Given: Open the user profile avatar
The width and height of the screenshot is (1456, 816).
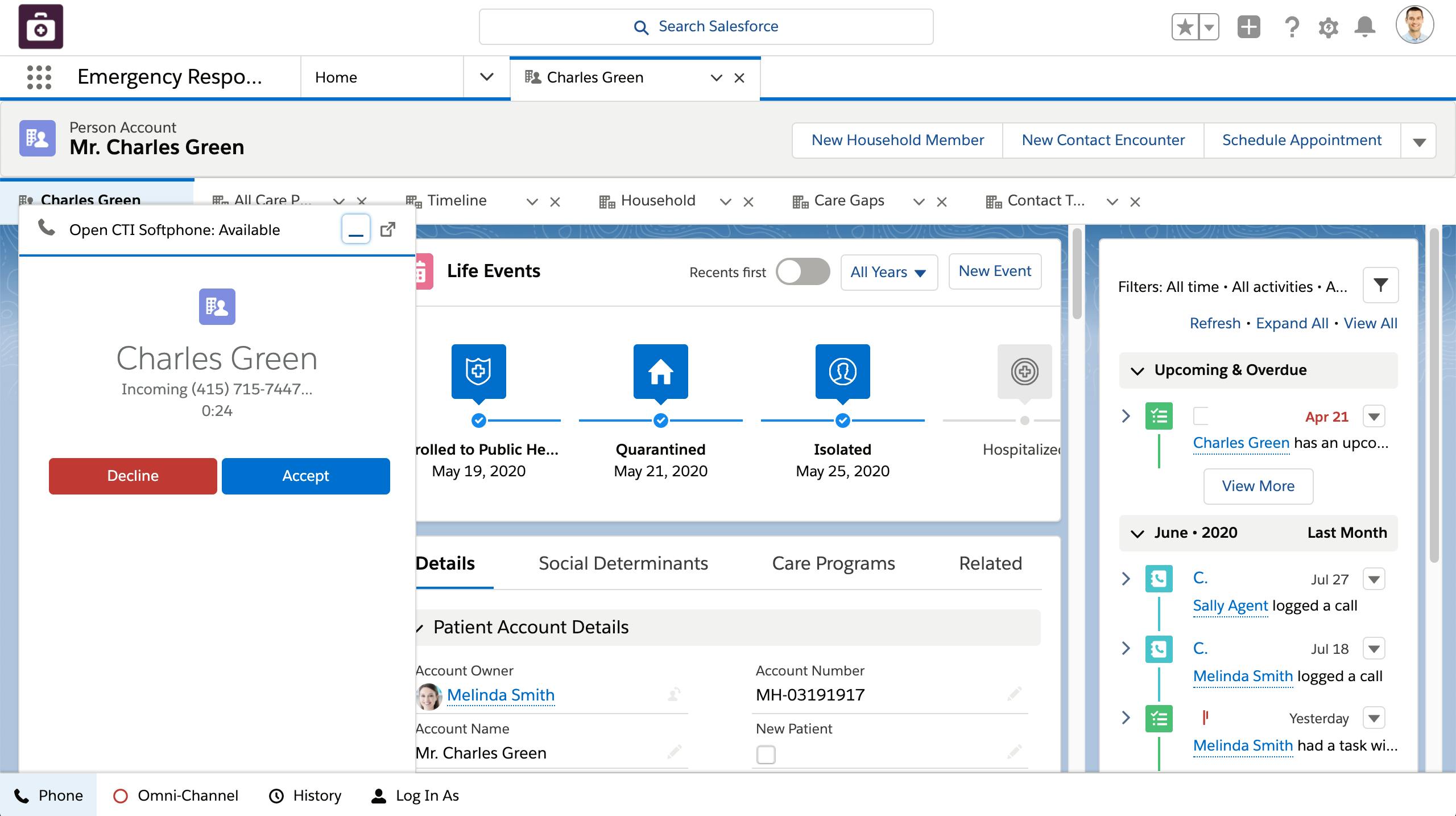Looking at the screenshot, I should point(1414,25).
